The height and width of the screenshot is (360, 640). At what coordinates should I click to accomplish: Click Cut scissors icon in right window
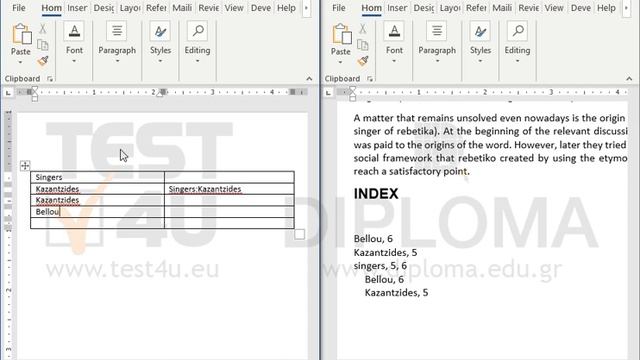click(x=362, y=29)
